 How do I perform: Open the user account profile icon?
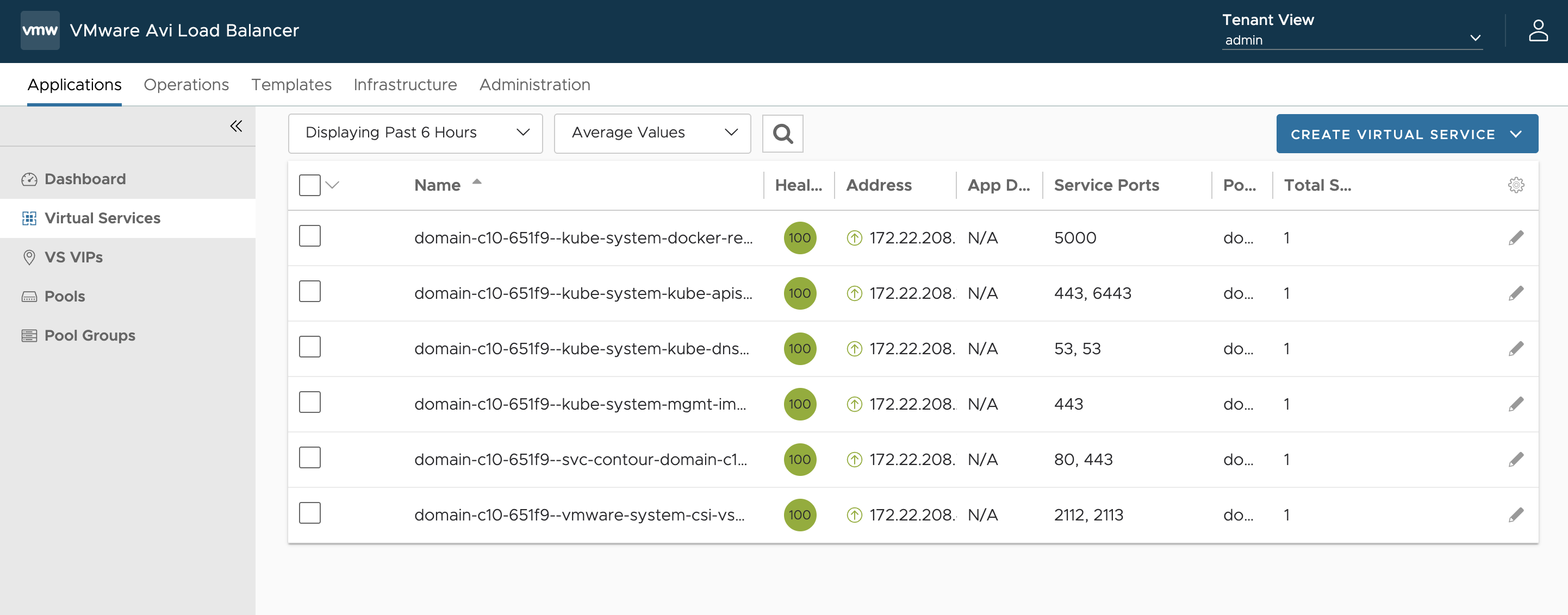point(1538,30)
